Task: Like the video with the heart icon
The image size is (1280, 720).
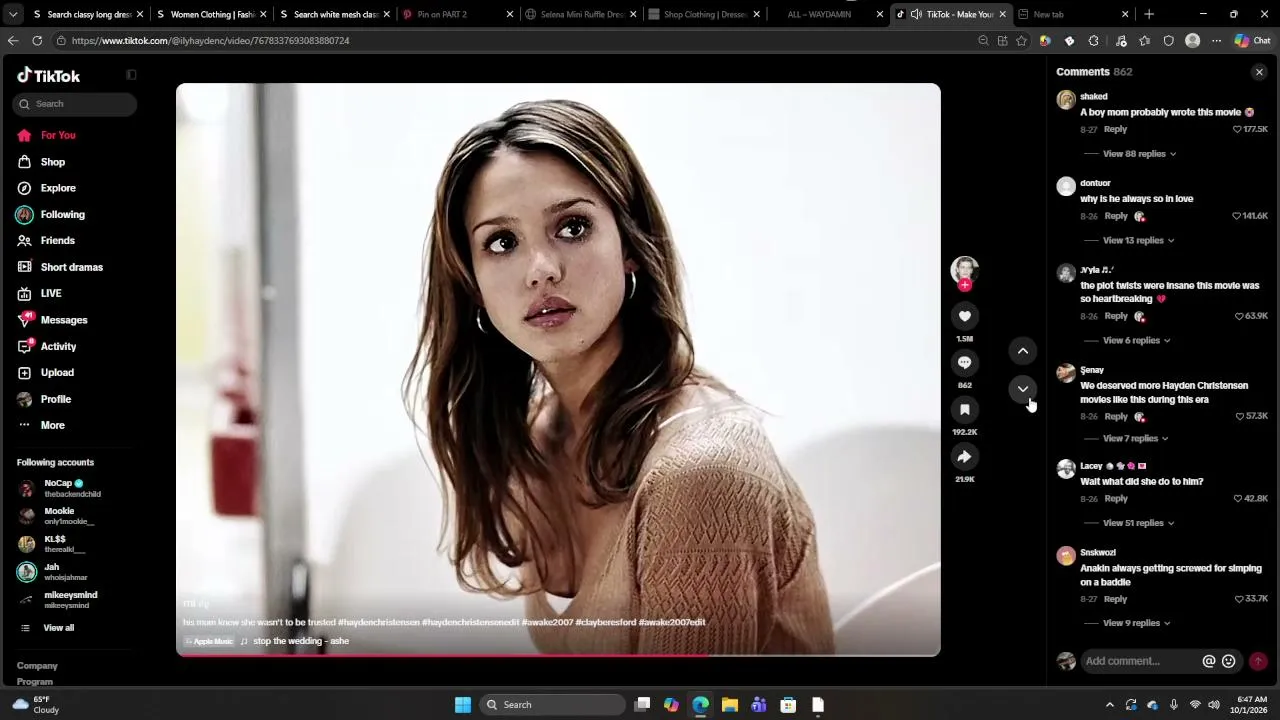Action: pyautogui.click(x=964, y=317)
